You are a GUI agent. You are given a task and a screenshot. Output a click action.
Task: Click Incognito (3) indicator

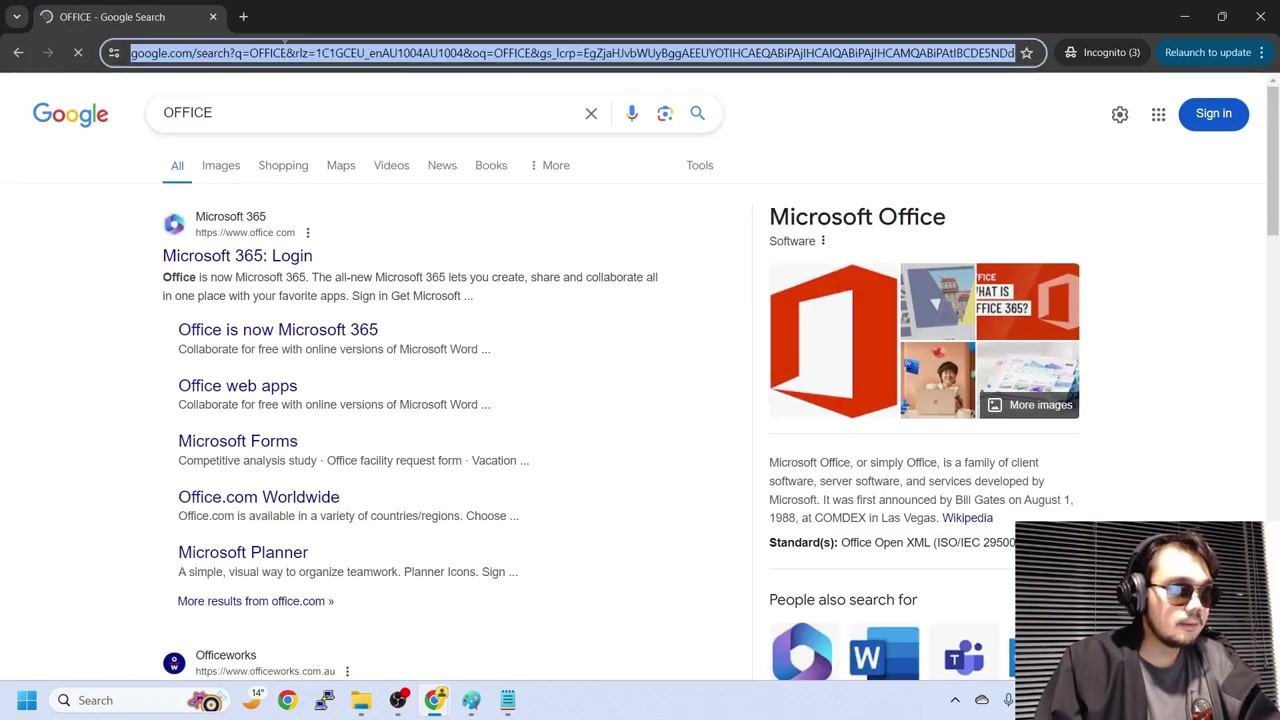[x=1102, y=53]
